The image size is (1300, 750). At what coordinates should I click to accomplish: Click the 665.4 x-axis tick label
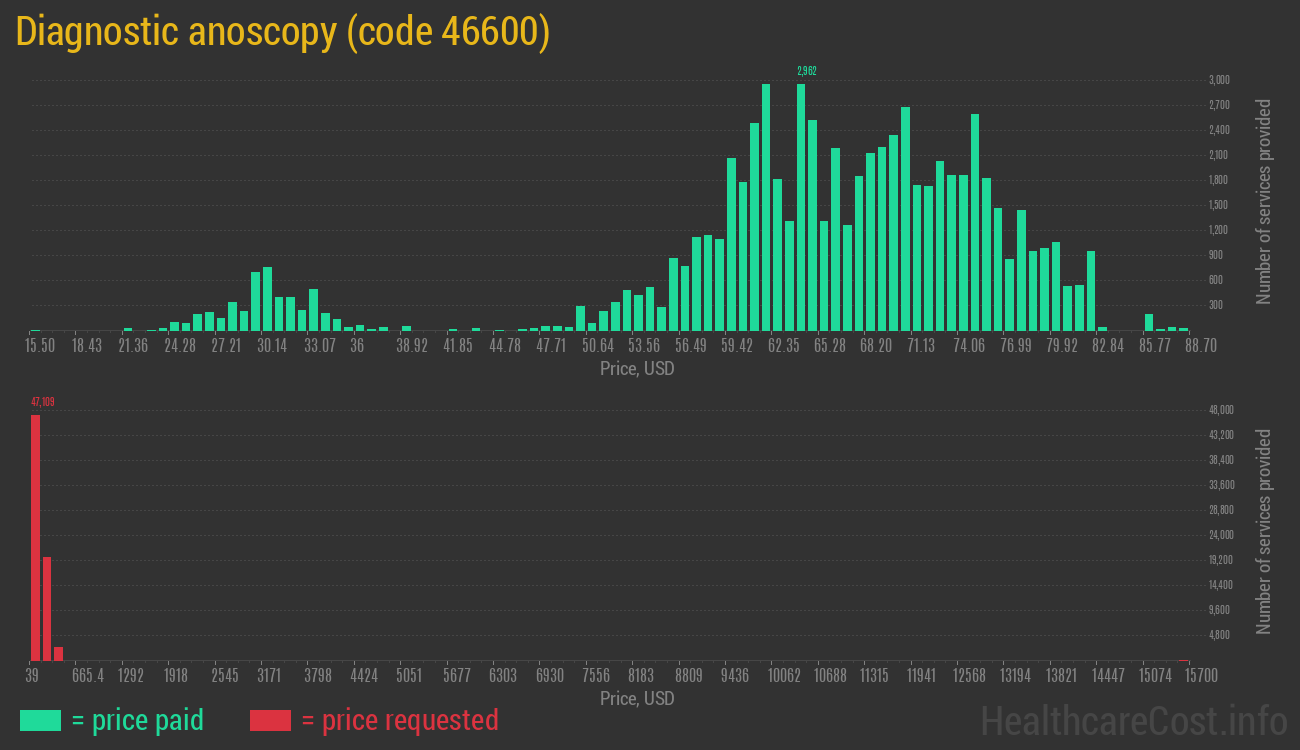(87, 675)
